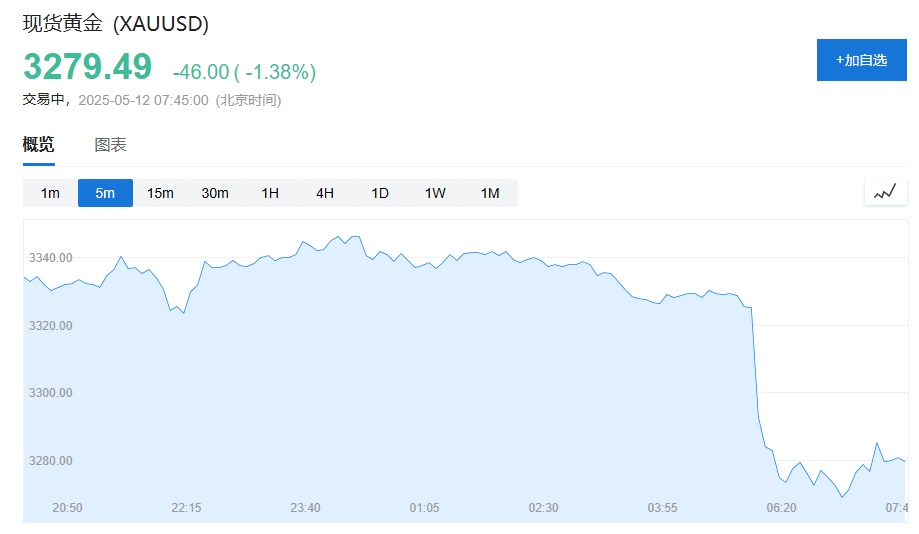Select the 1m timeframe
This screenshot has height=534, width=919.
50,193
